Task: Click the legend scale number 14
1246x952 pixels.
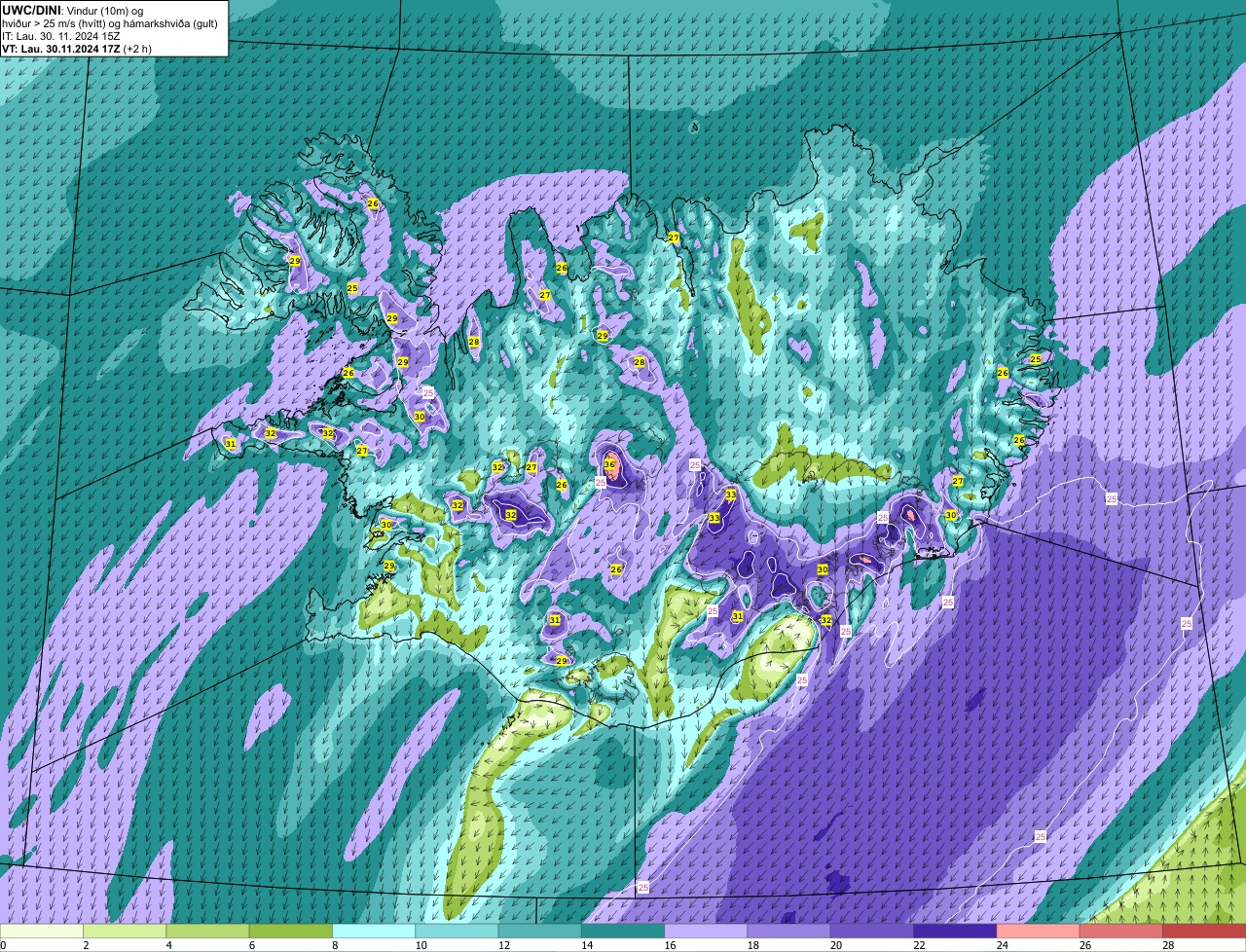Action: 586,945
